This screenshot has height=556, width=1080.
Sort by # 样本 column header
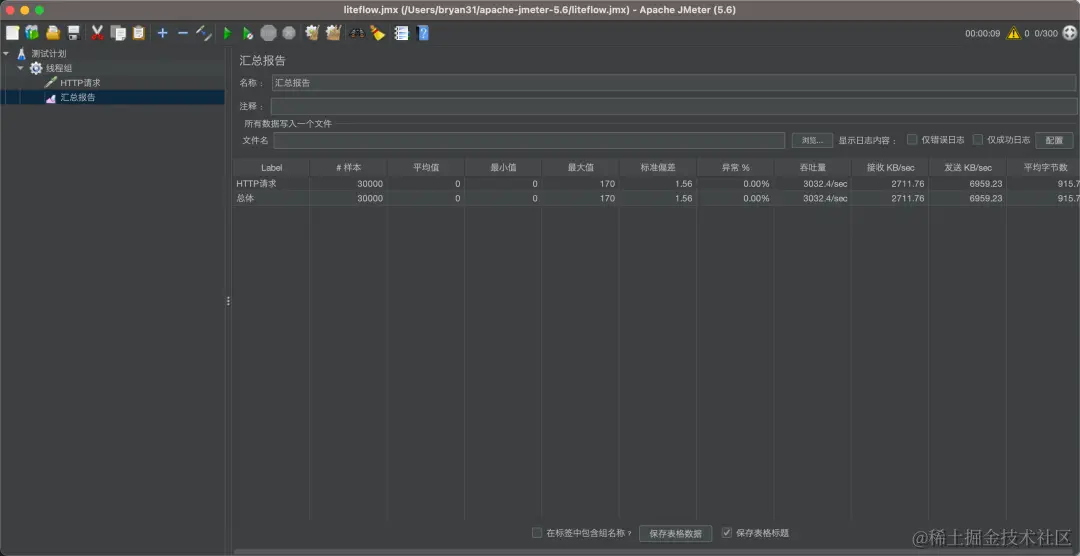(349, 167)
